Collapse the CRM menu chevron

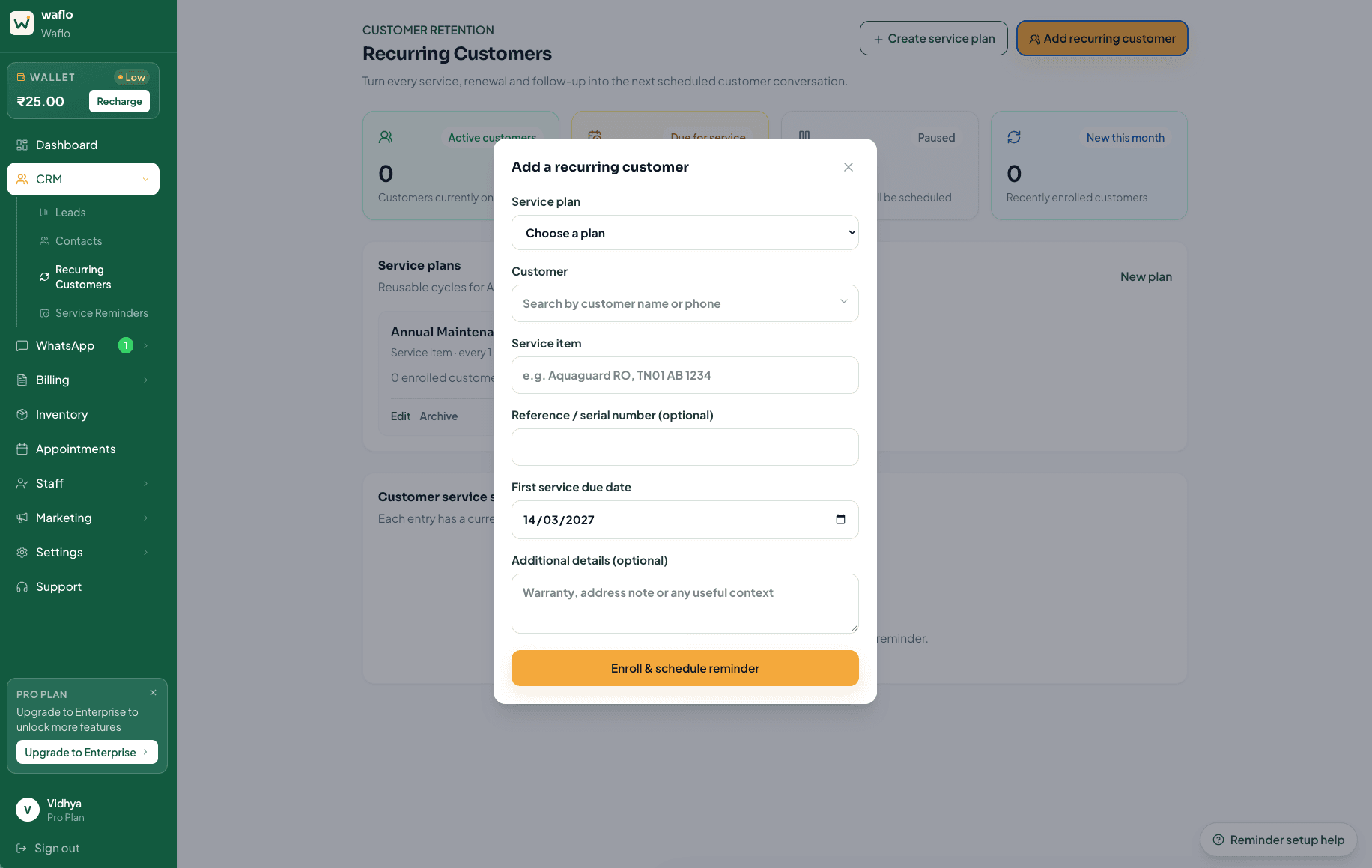click(145, 179)
